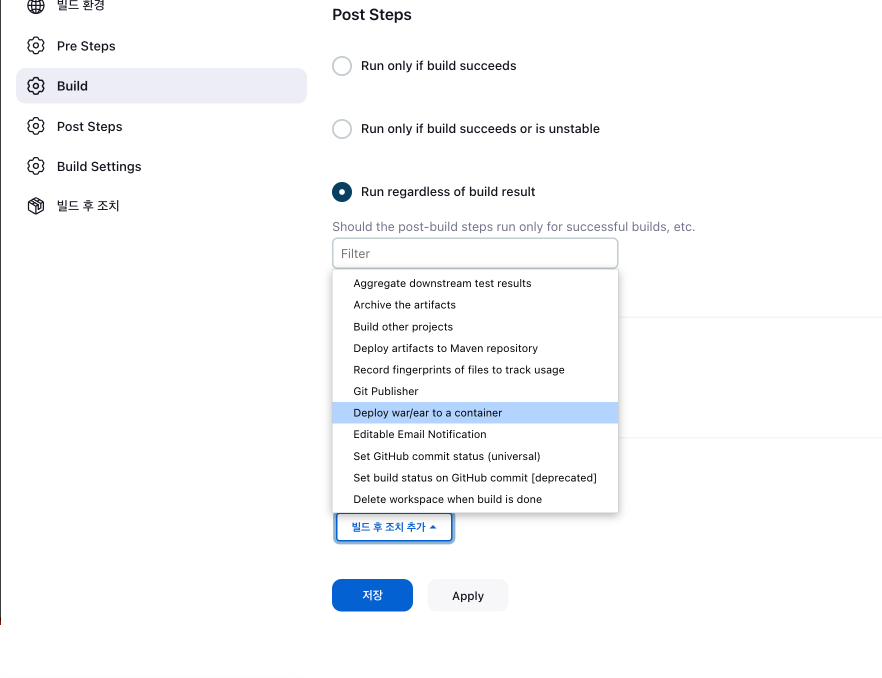The width and height of the screenshot is (882, 678).
Task: Click the Build Settings gear icon
Action: coord(36,166)
